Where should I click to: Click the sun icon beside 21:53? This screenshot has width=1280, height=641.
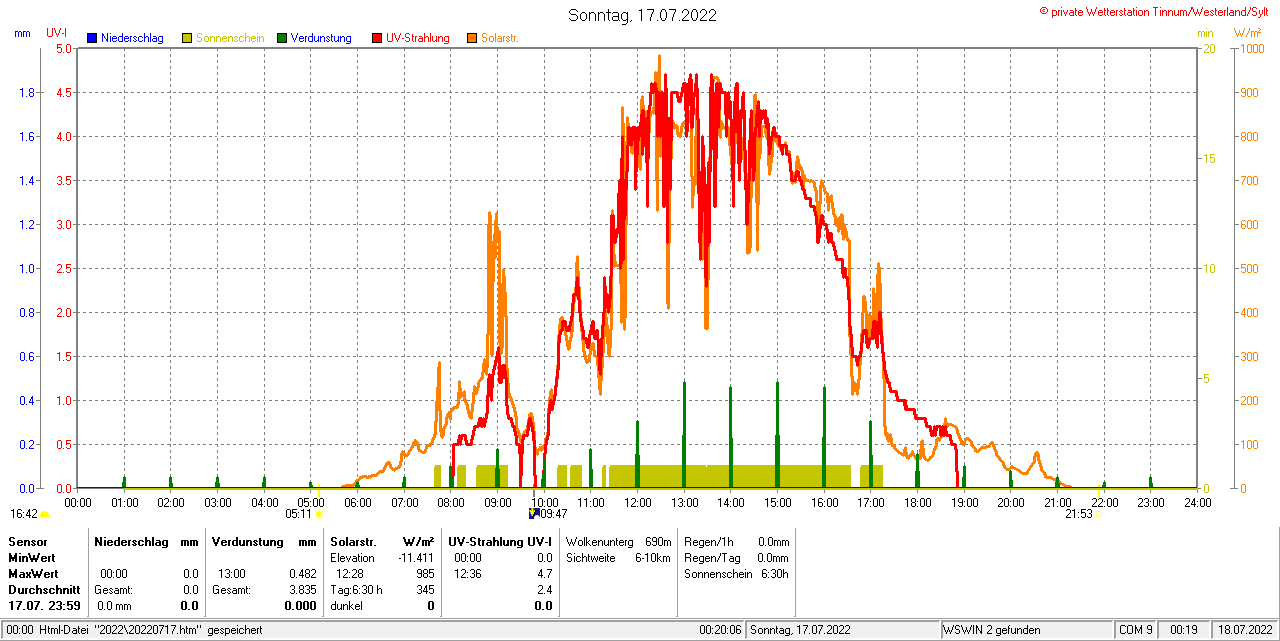tap(1098, 514)
